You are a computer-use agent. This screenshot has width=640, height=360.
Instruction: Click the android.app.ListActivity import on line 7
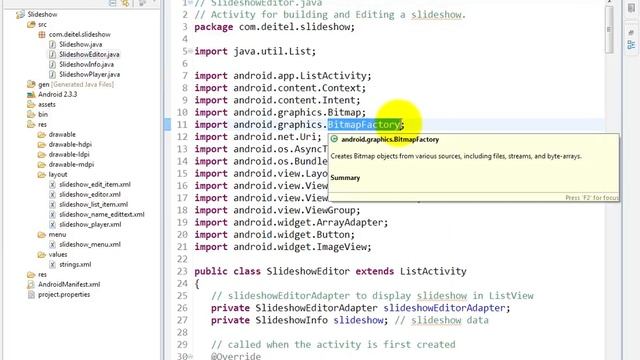283,76
